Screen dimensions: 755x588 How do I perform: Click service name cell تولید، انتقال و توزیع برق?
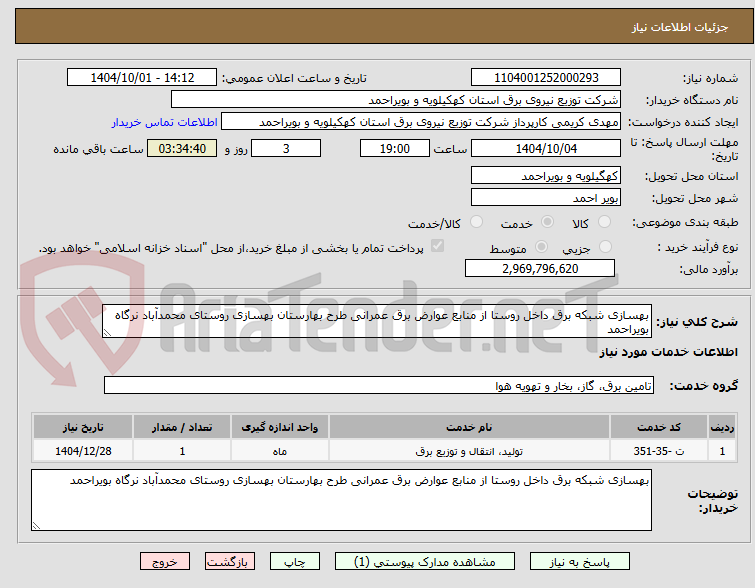click(x=469, y=451)
